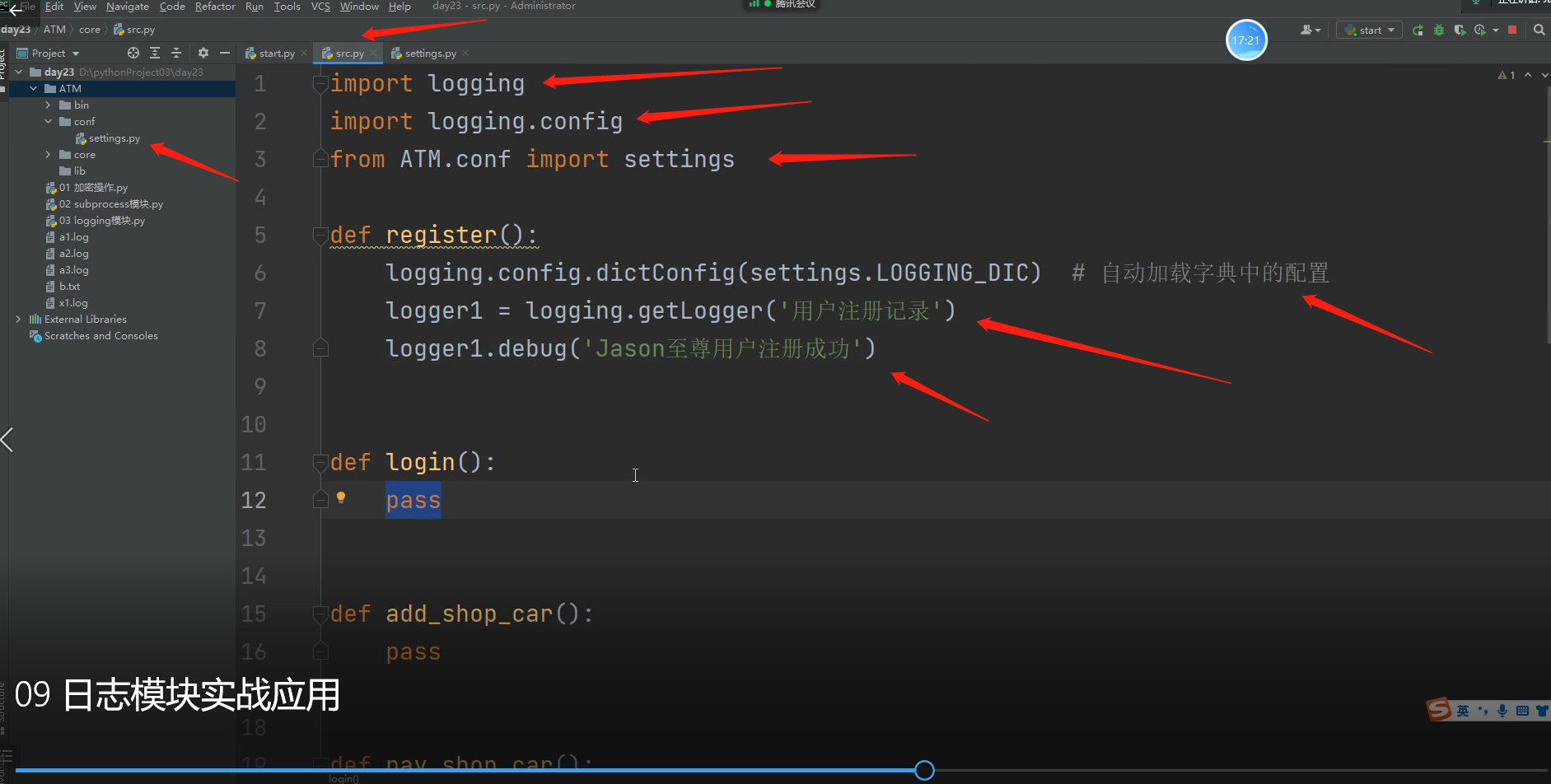Collapse the day23 project root
1551x784 pixels.
tap(19, 72)
